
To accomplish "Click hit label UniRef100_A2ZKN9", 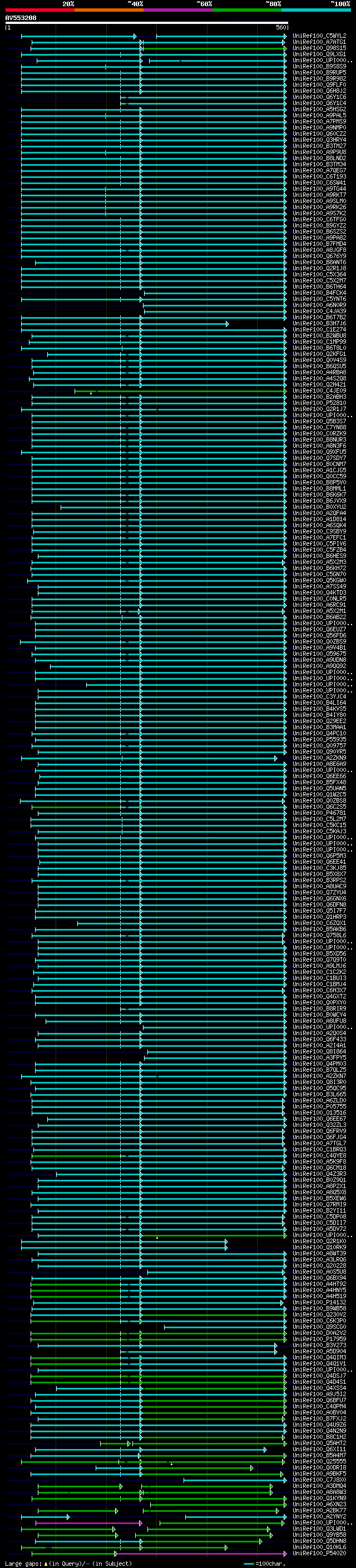I will pyautogui.click(x=319, y=757).
